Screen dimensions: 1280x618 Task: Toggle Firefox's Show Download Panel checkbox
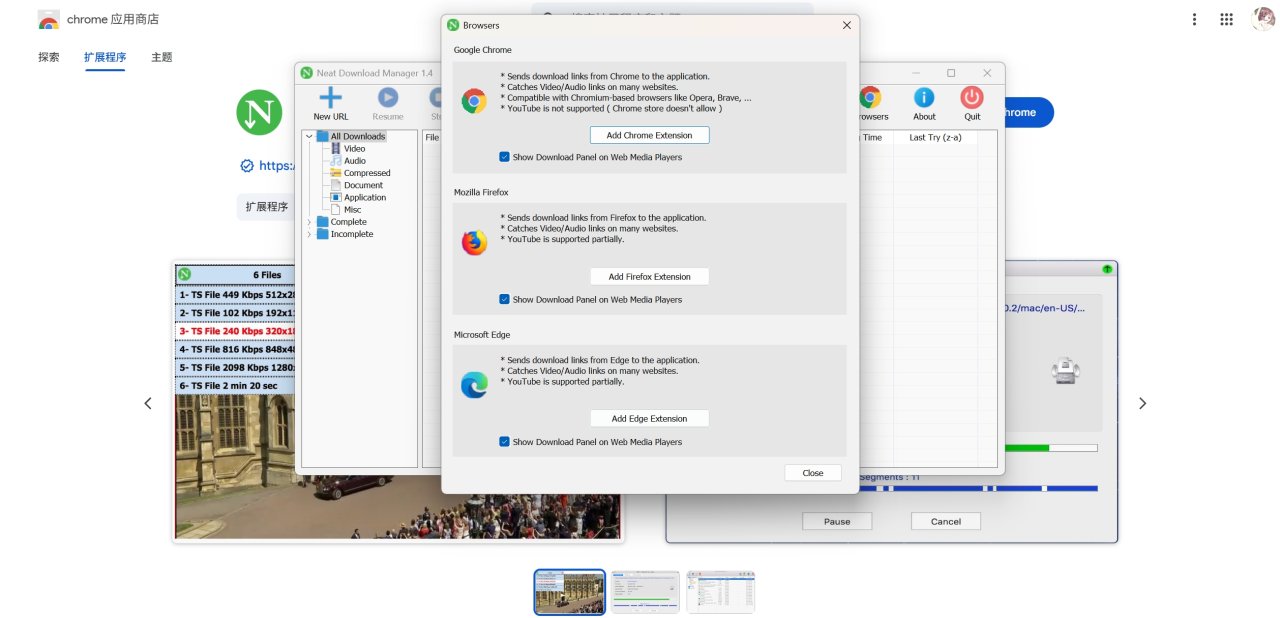[x=504, y=299]
